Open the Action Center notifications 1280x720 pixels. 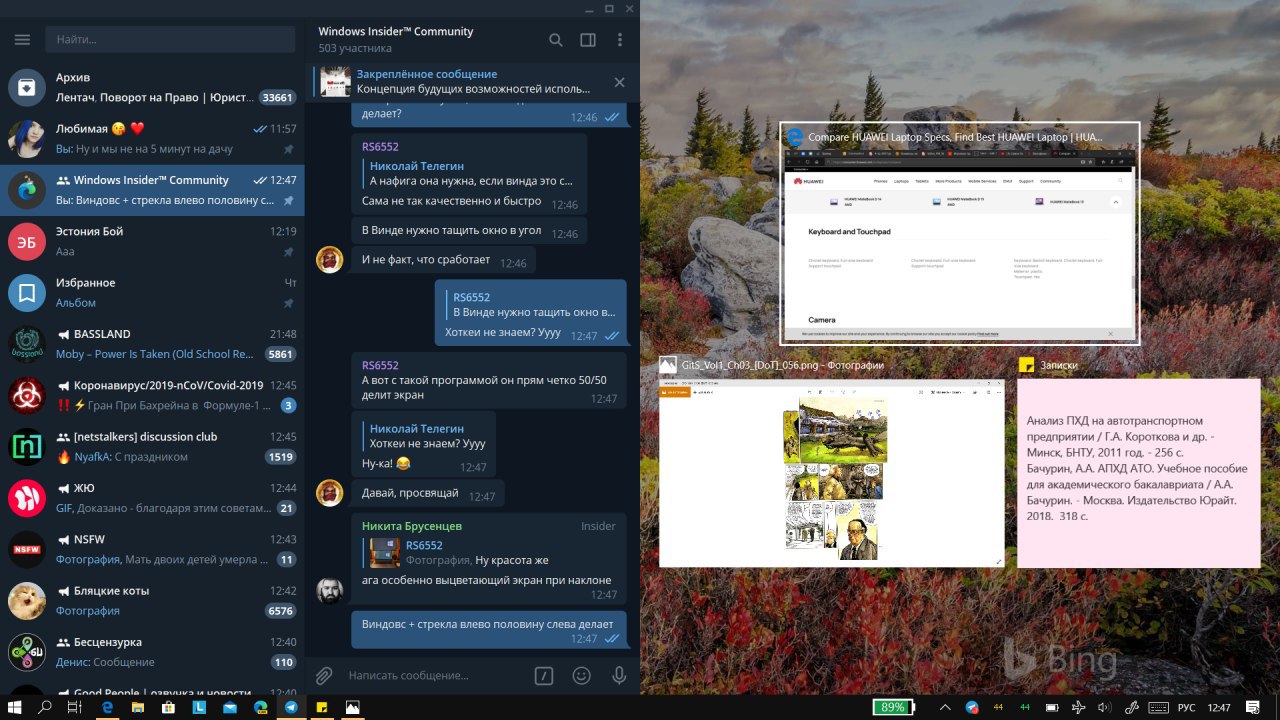point(1254,707)
